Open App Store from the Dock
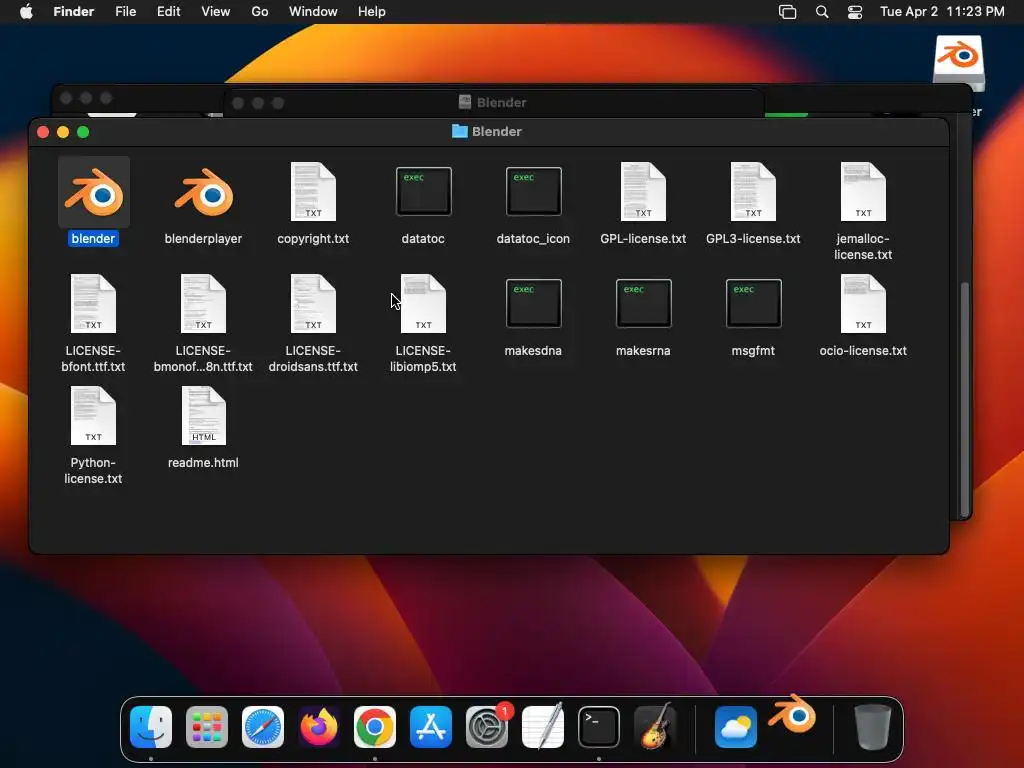1024x768 pixels. (x=431, y=726)
